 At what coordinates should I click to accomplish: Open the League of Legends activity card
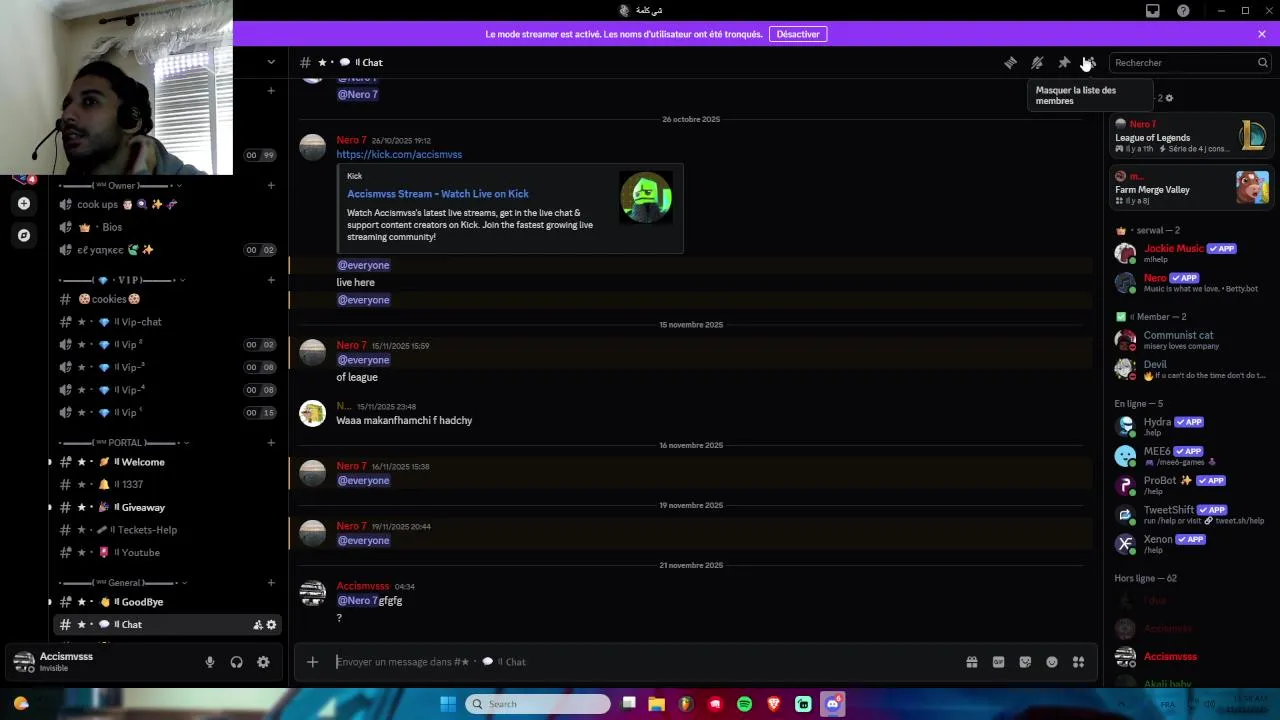click(1191, 135)
